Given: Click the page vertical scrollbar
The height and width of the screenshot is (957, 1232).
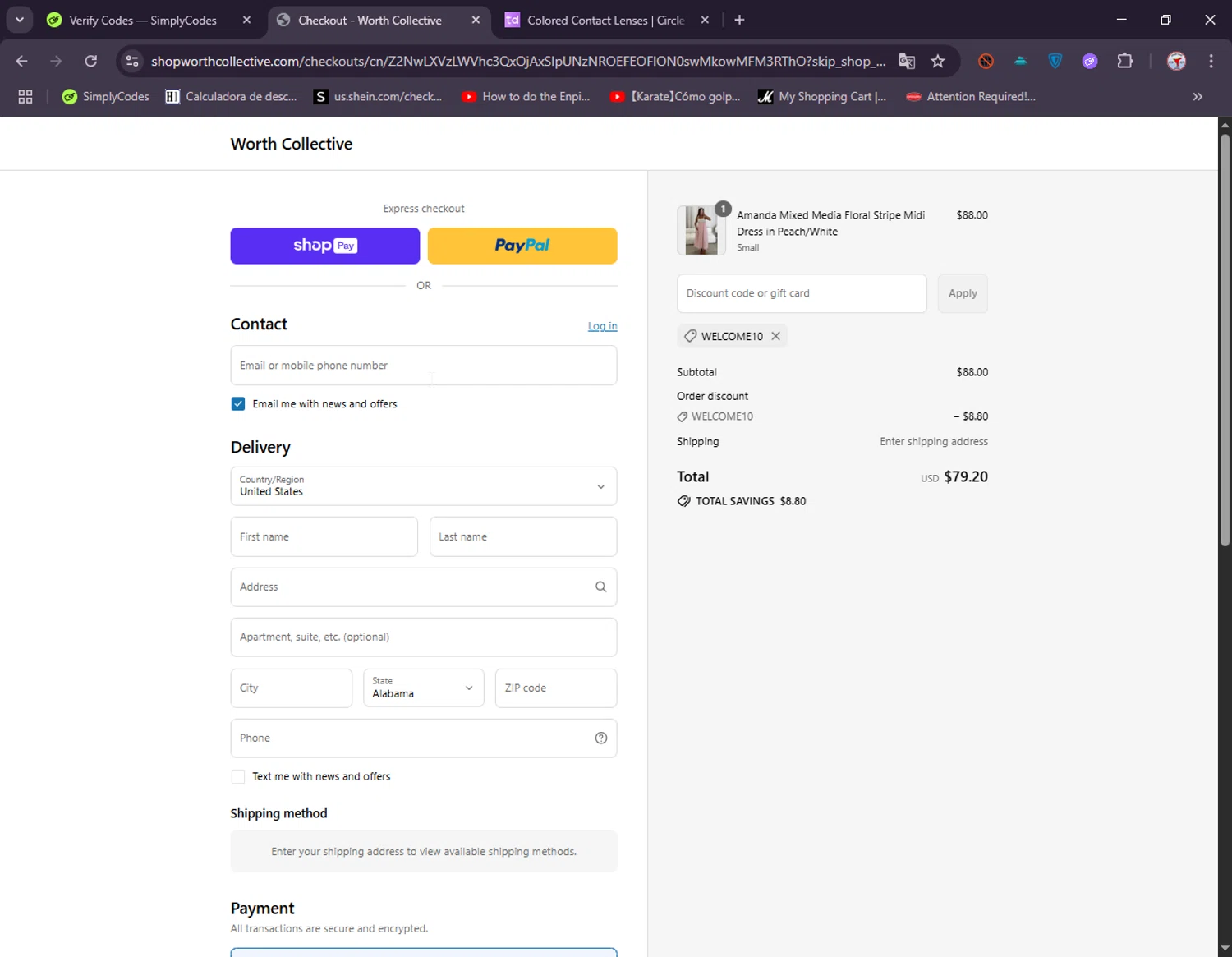Looking at the screenshot, I should coord(1225,339).
